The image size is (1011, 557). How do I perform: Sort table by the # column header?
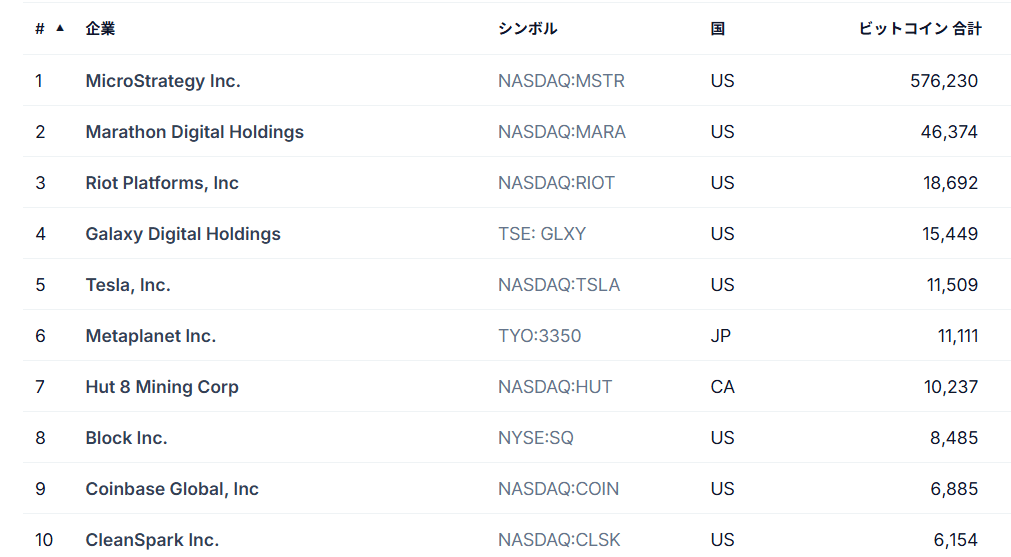[40, 29]
